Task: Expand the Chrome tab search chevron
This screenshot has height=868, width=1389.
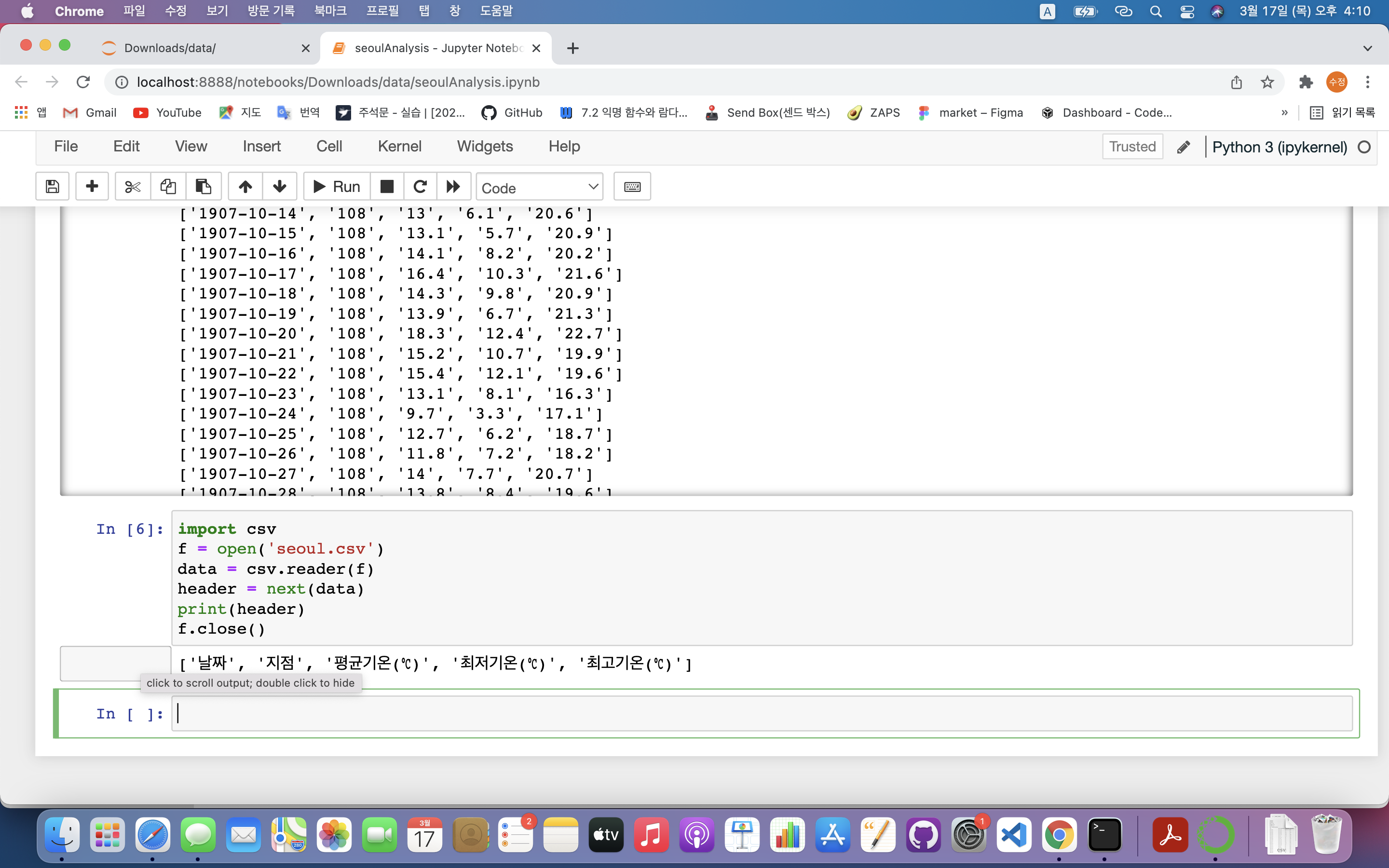Action: [x=1367, y=48]
